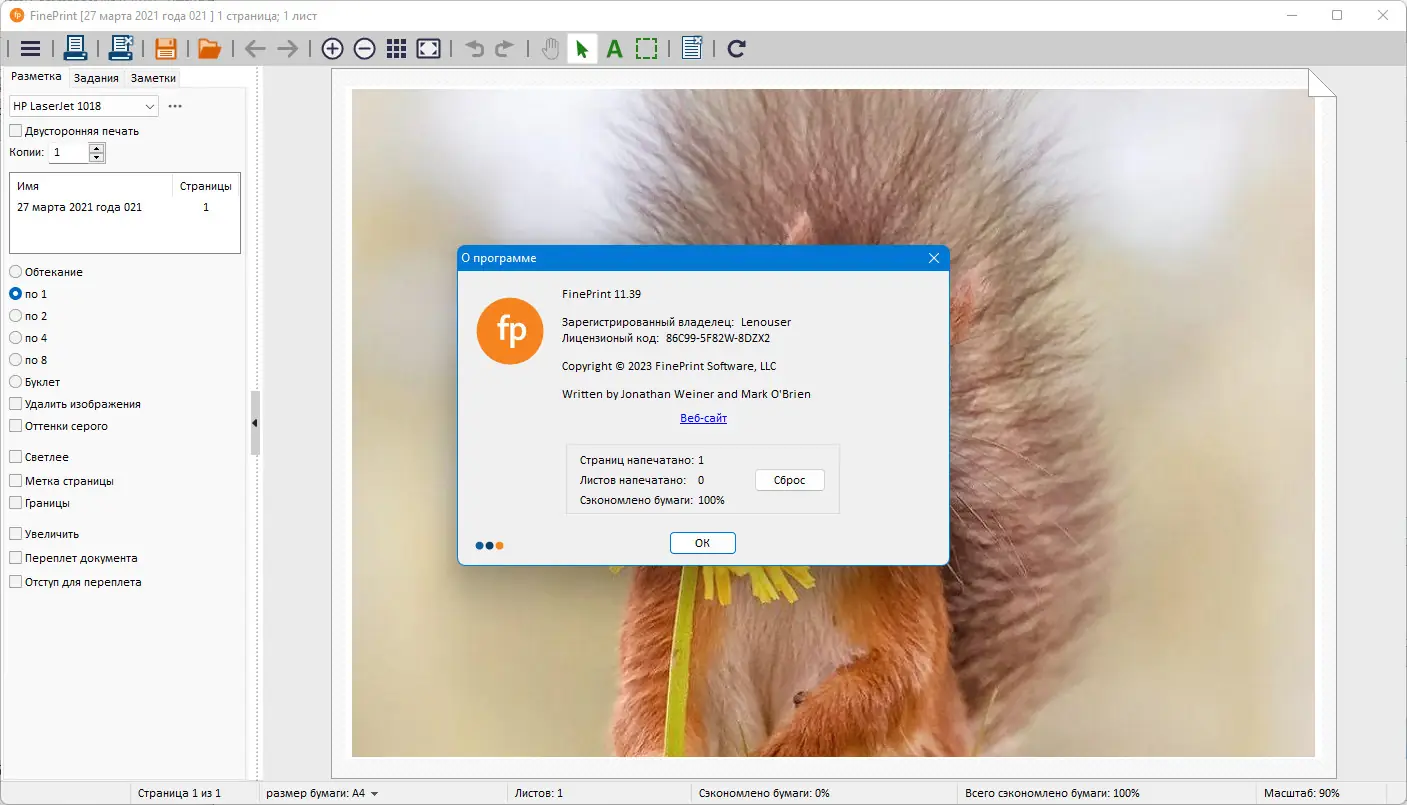The image size is (1407, 805).
Task: Toggle Оттенки серого checkbox
Action: (x=16, y=426)
